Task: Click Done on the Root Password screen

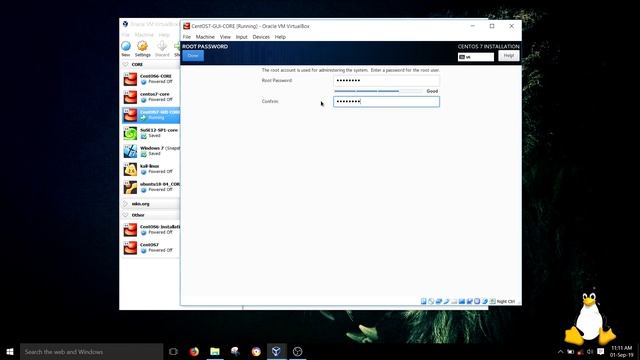Action: tap(193, 56)
